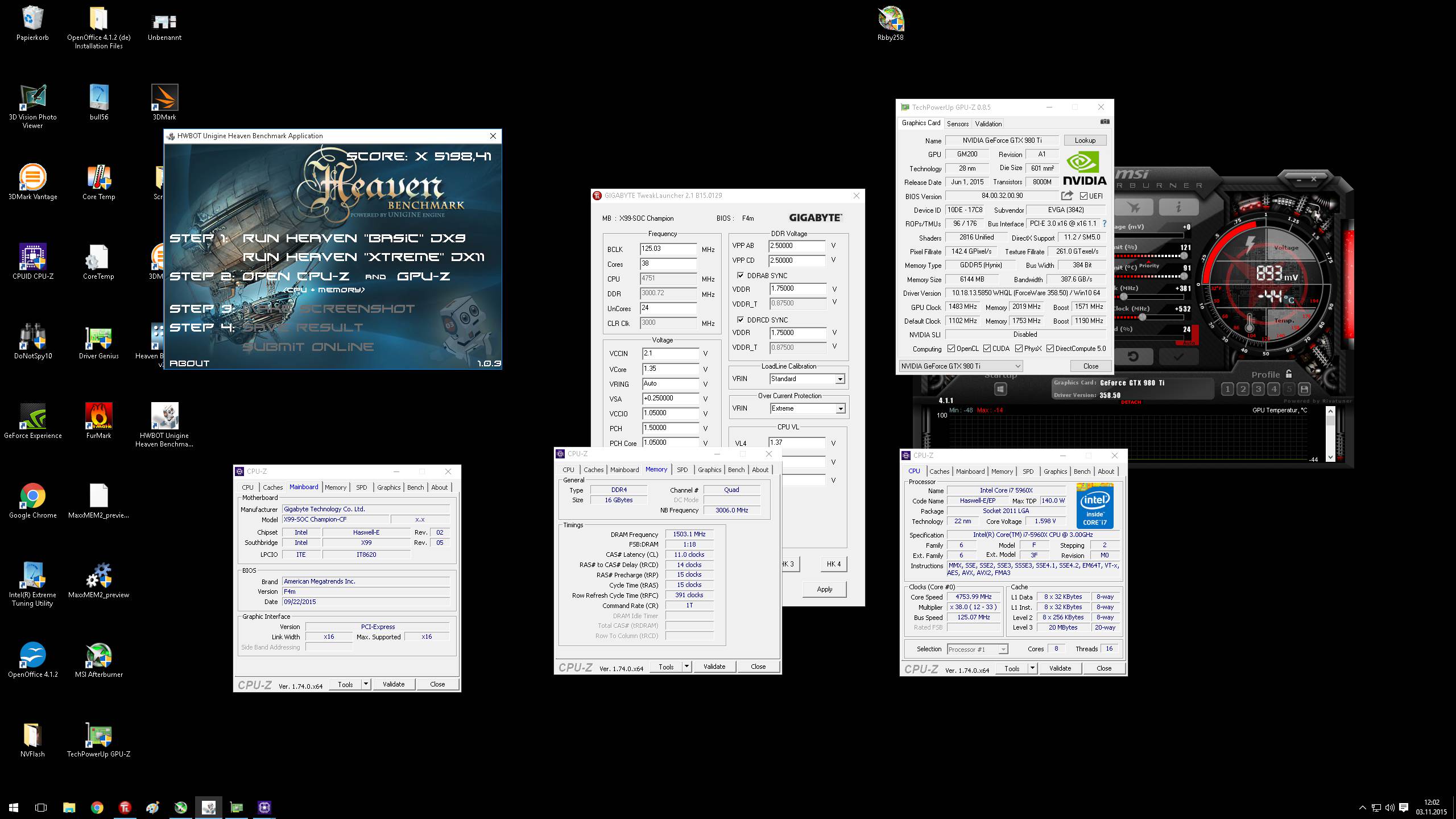Open Bench tab in CPU-Z CPU window

click(1082, 471)
